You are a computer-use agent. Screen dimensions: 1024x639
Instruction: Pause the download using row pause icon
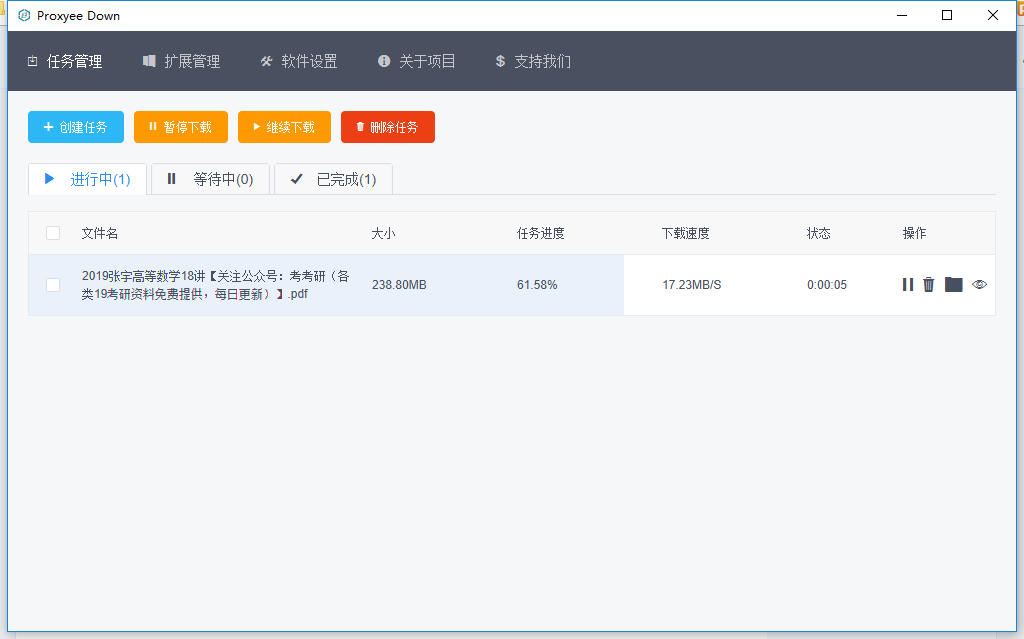point(908,285)
